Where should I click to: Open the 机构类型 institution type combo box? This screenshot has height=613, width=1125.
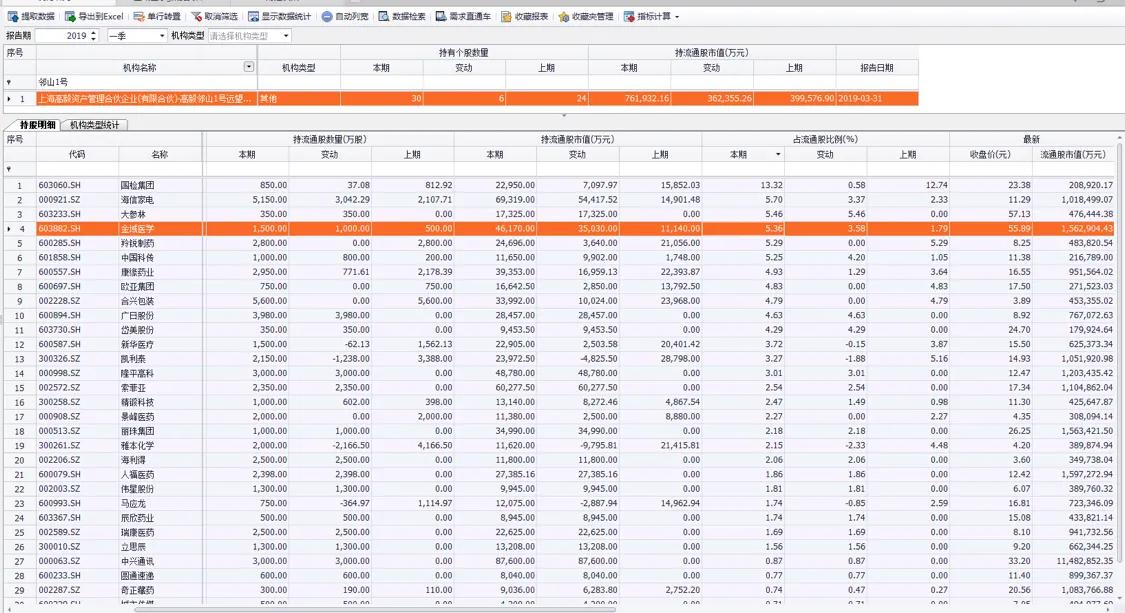pos(283,34)
